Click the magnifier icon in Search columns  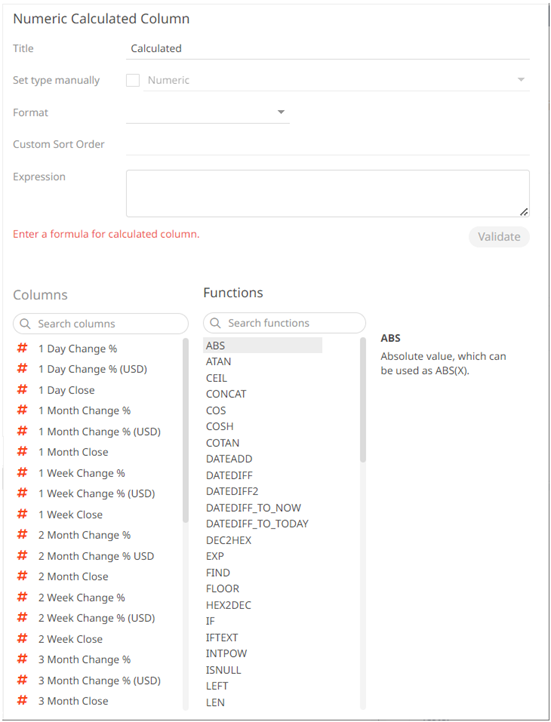pyautogui.click(x=25, y=324)
